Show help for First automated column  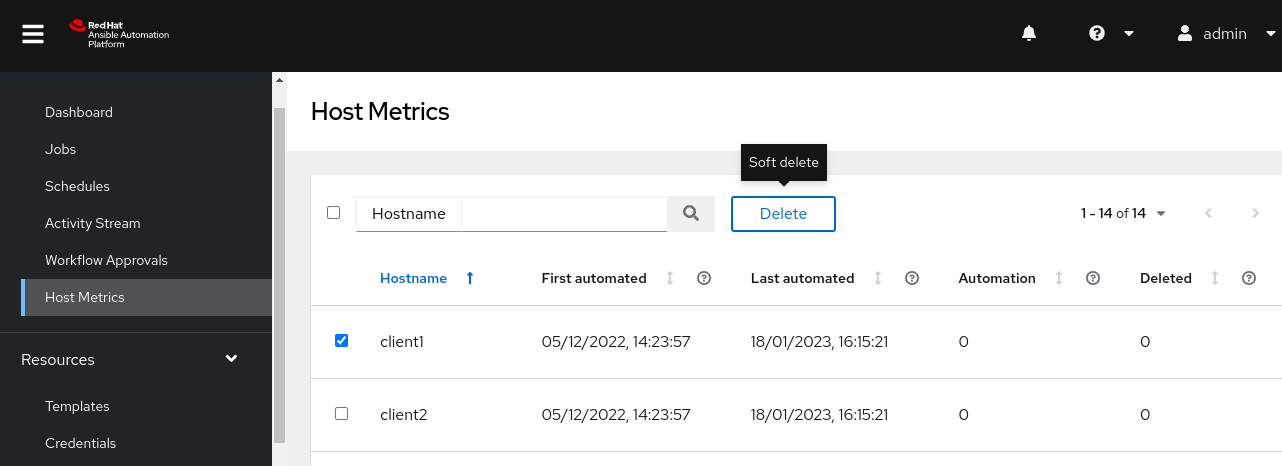click(x=704, y=278)
